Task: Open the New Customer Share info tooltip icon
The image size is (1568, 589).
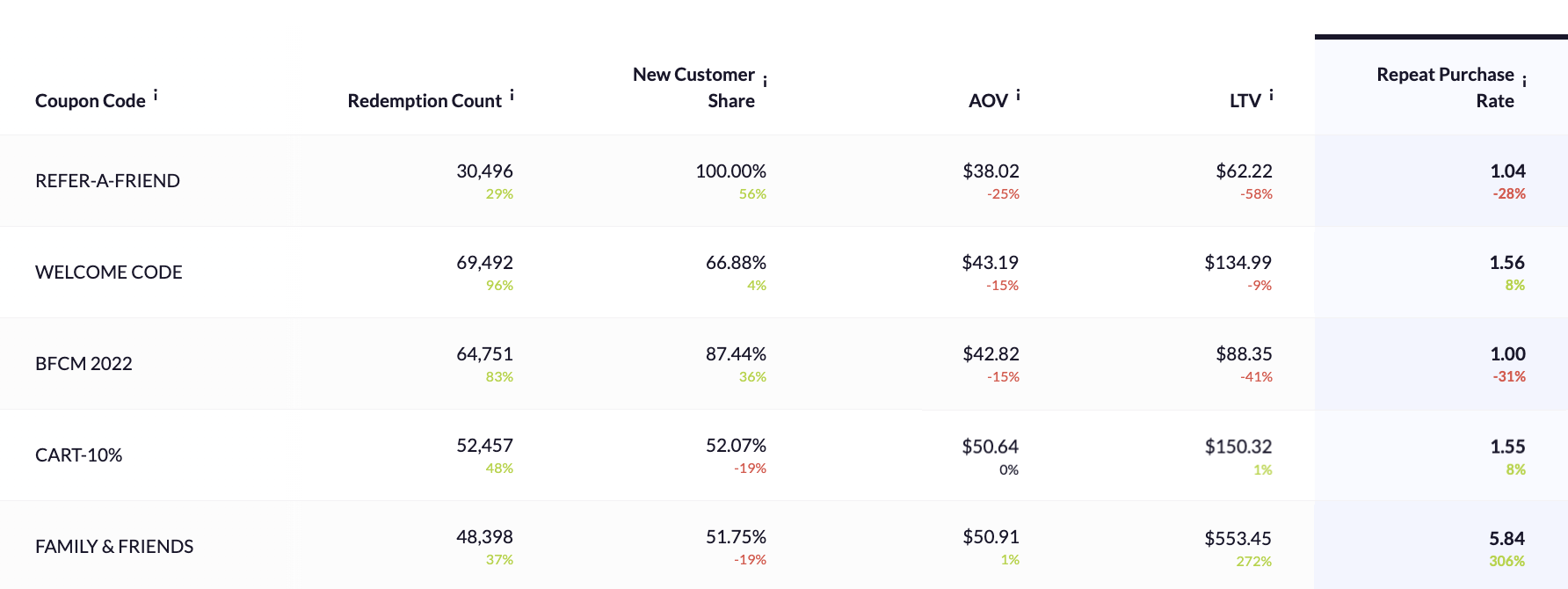Action: coord(765,82)
